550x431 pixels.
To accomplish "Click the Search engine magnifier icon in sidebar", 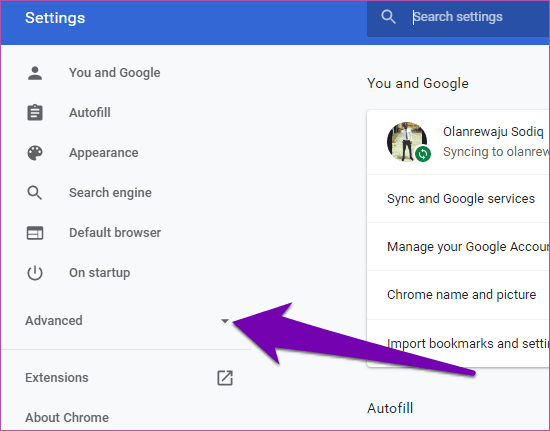I will click(x=35, y=193).
